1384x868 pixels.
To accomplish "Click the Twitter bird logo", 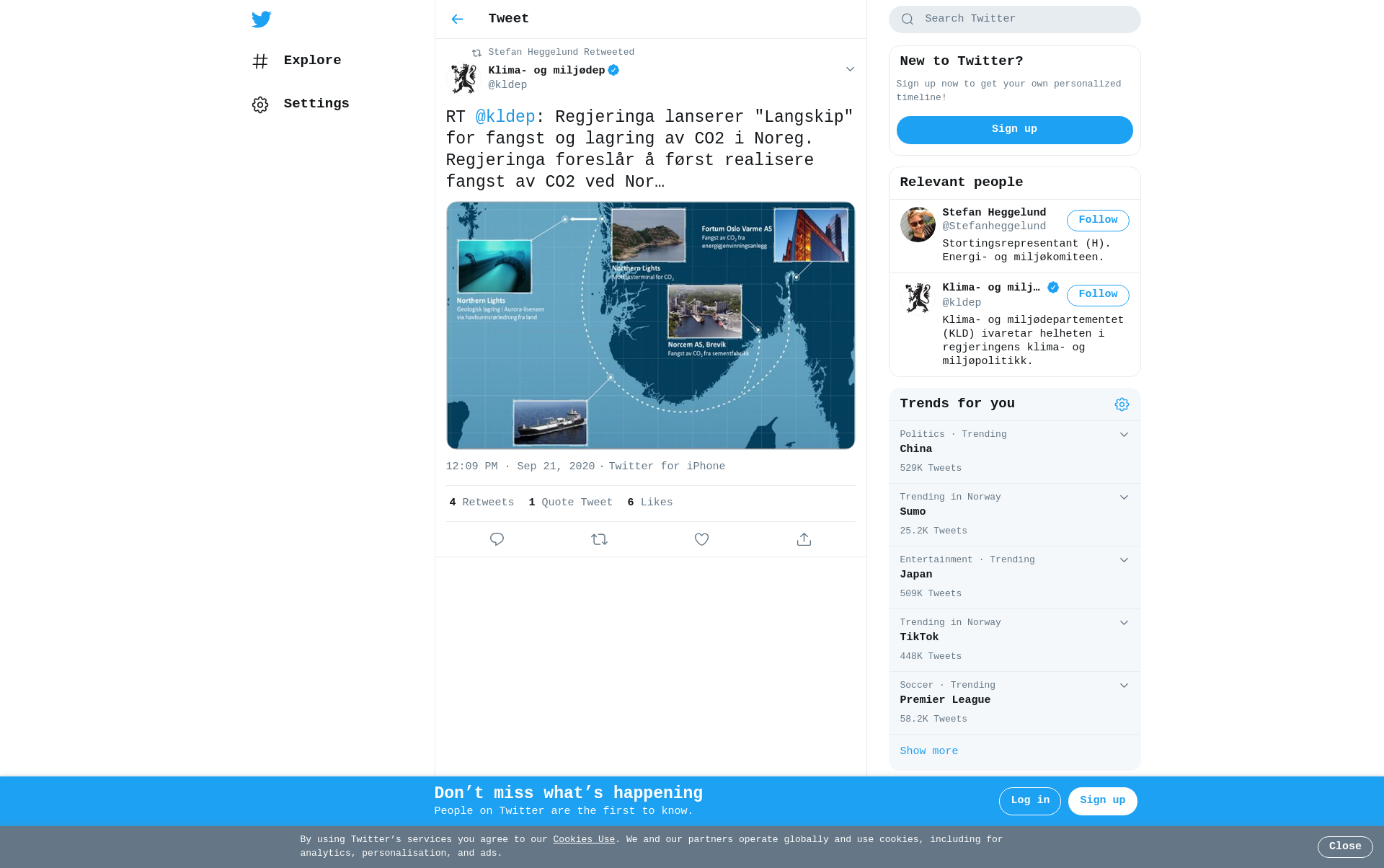I will tap(262, 19).
